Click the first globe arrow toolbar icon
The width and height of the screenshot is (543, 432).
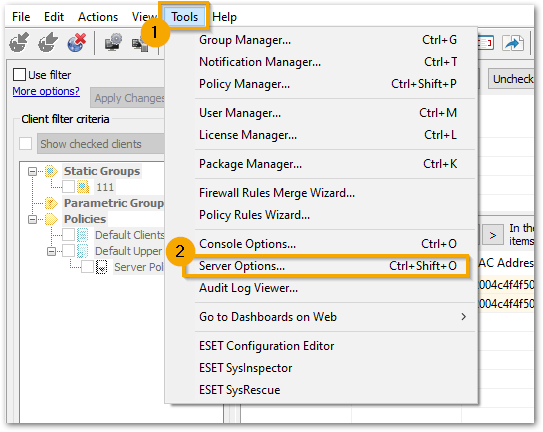(19, 42)
